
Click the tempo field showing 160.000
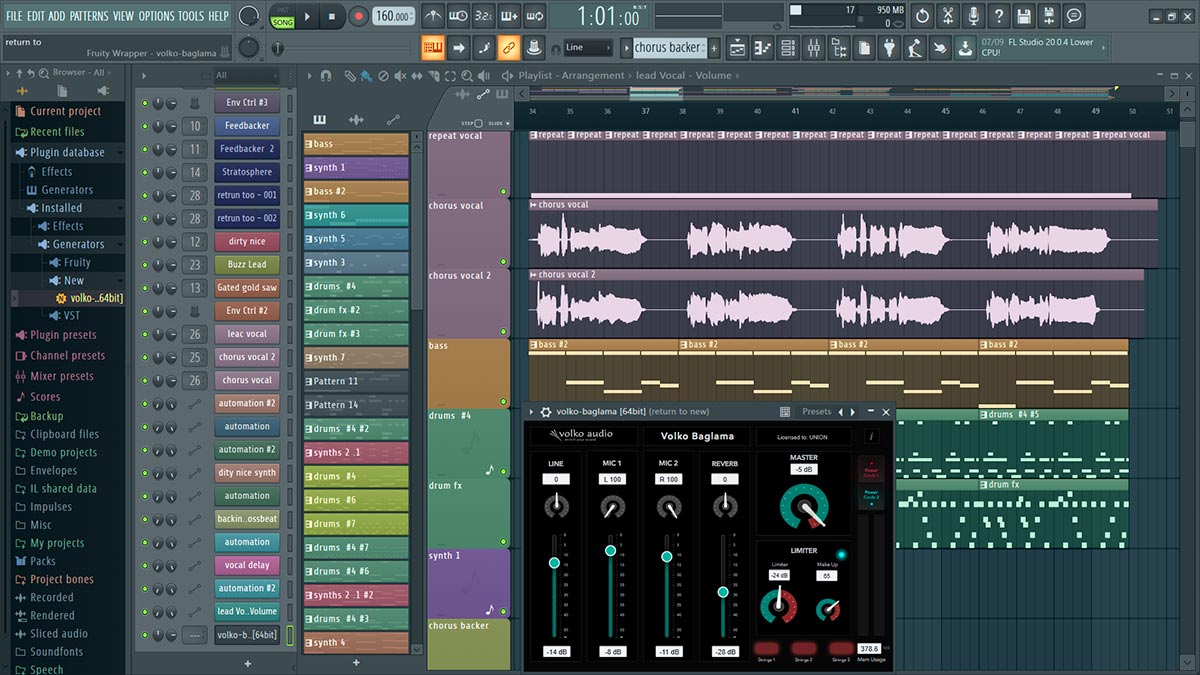pyautogui.click(x=394, y=16)
